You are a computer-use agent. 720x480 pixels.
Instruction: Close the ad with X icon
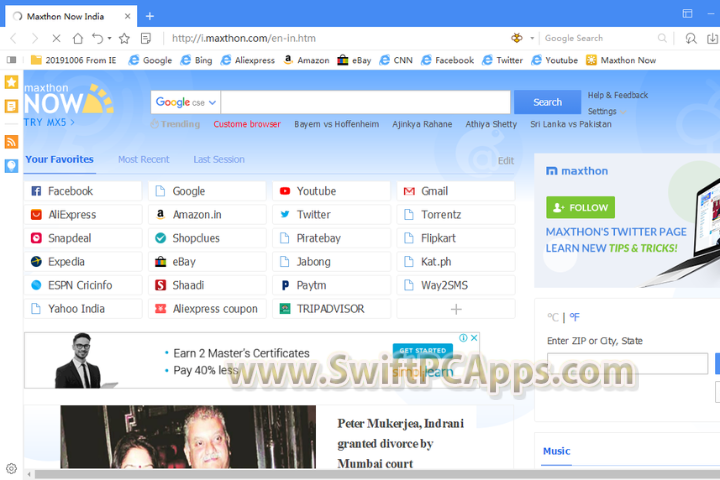coord(474,338)
